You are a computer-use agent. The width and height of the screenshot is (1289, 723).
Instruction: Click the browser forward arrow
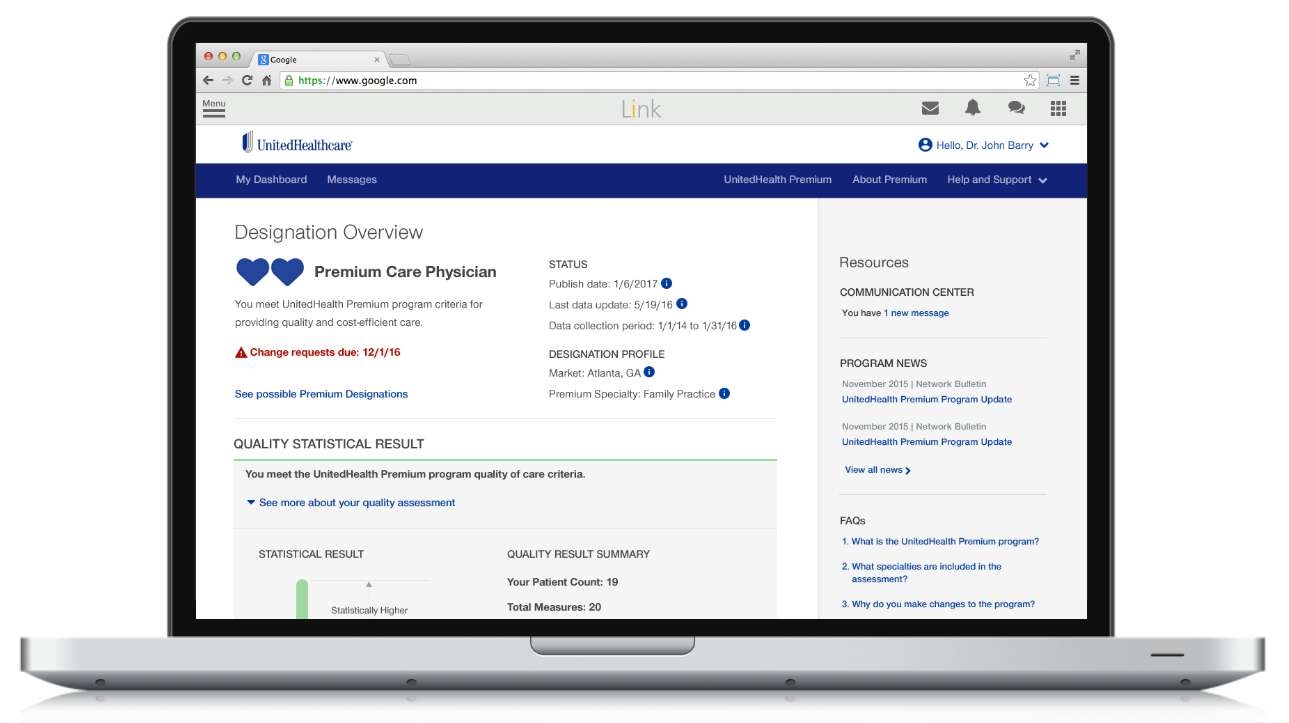227,80
